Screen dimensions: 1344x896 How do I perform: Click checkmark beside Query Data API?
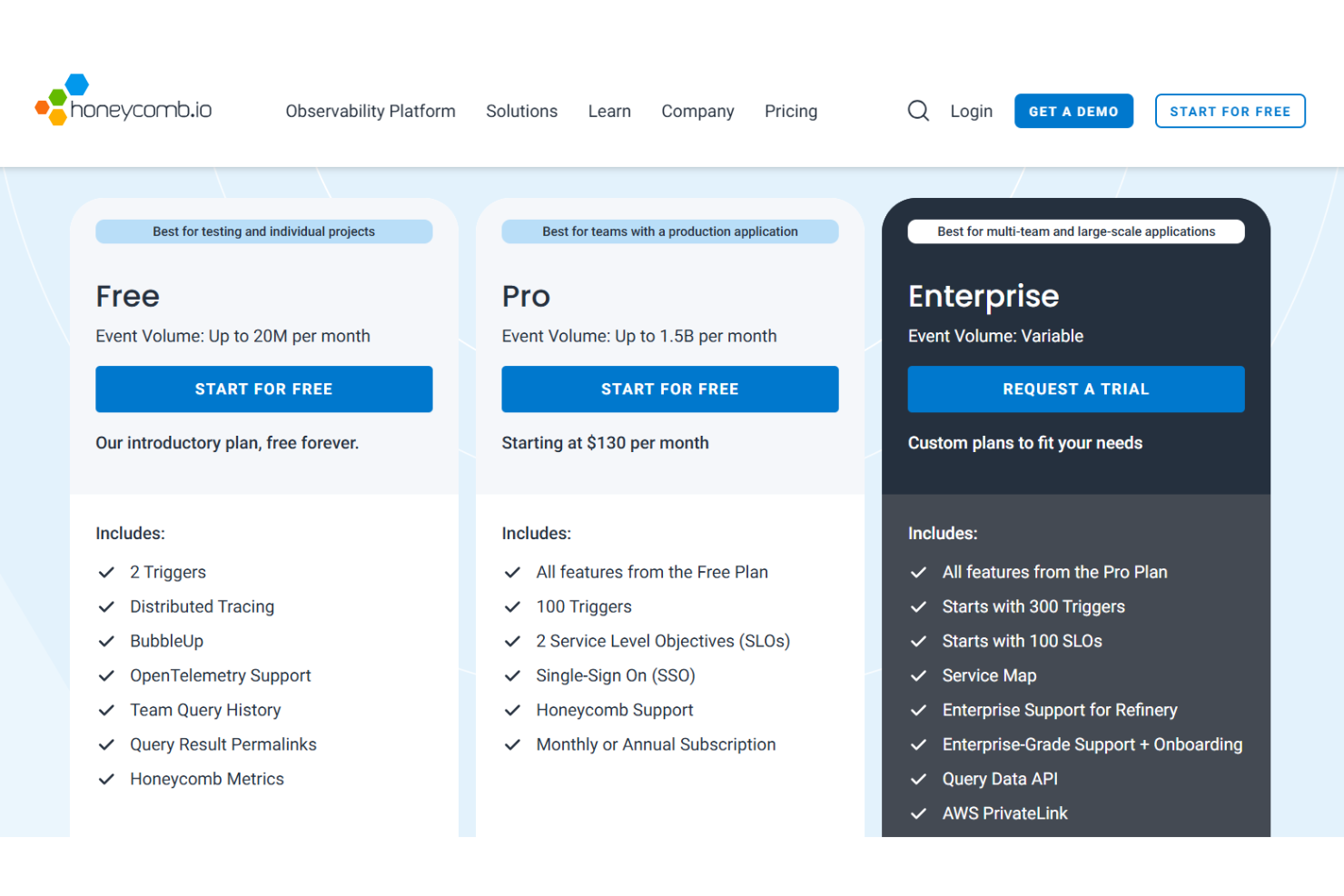pos(918,779)
